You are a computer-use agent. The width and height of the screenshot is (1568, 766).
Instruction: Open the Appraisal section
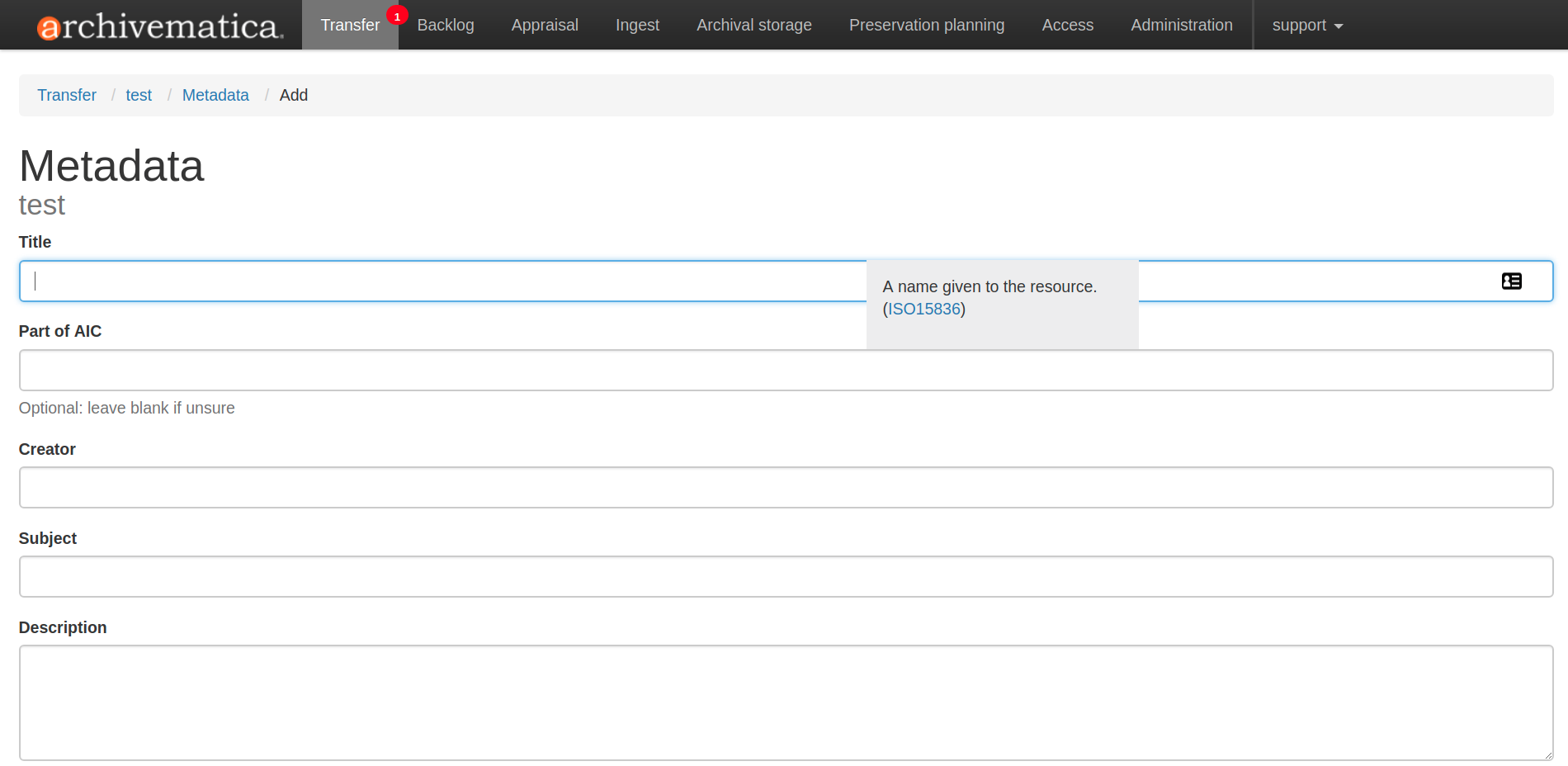click(545, 25)
